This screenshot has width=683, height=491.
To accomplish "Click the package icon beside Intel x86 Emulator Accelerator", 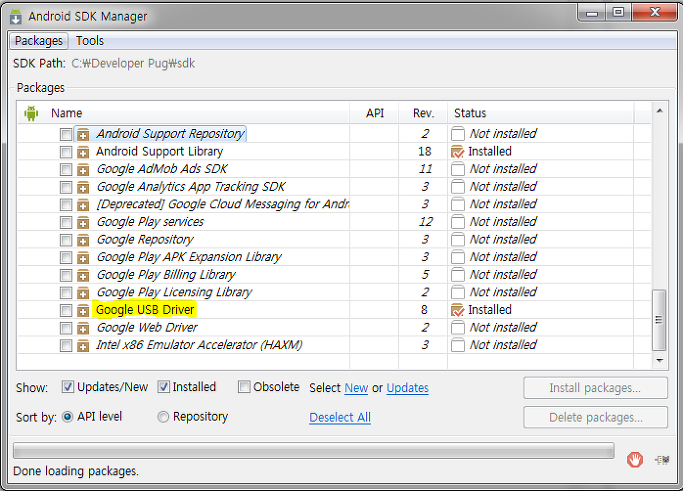I will pos(83,346).
